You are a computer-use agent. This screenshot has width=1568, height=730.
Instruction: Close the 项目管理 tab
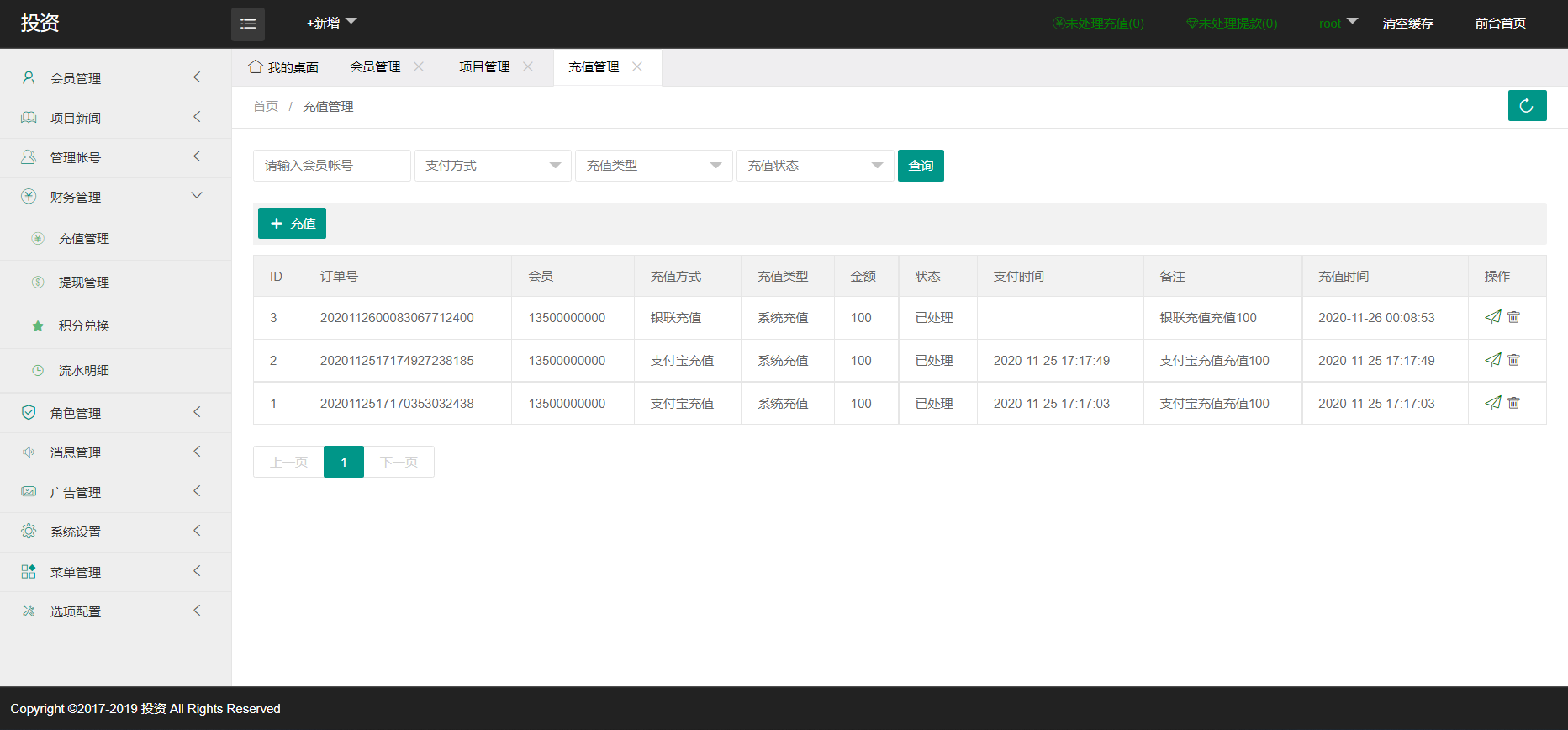pyautogui.click(x=528, y=66)
